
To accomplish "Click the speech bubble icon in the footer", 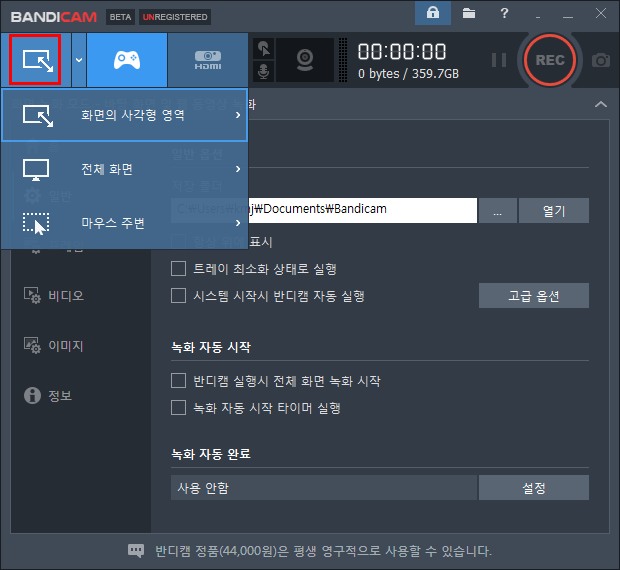I will (x=136, y=551).
